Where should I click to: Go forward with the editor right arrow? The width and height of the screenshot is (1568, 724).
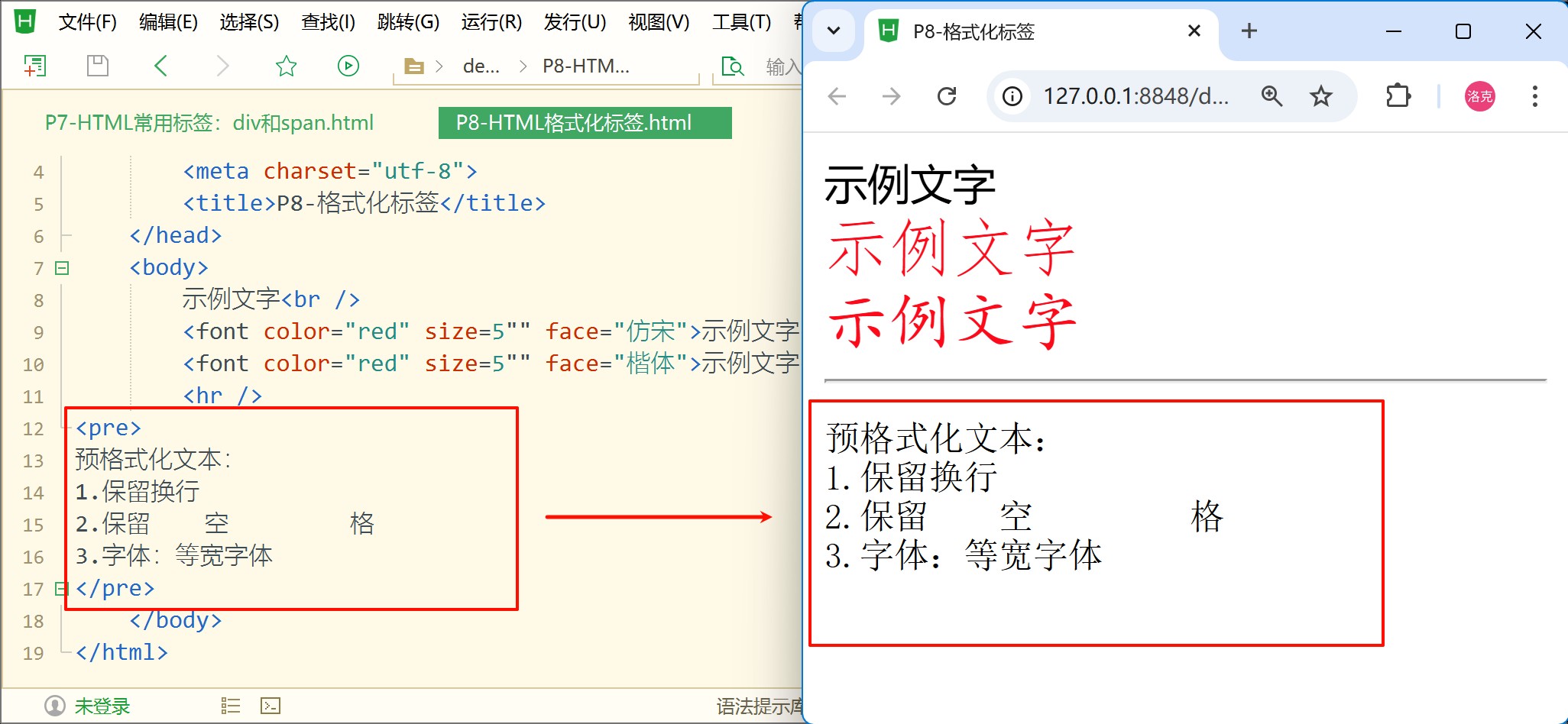click(x=222, y=66)
